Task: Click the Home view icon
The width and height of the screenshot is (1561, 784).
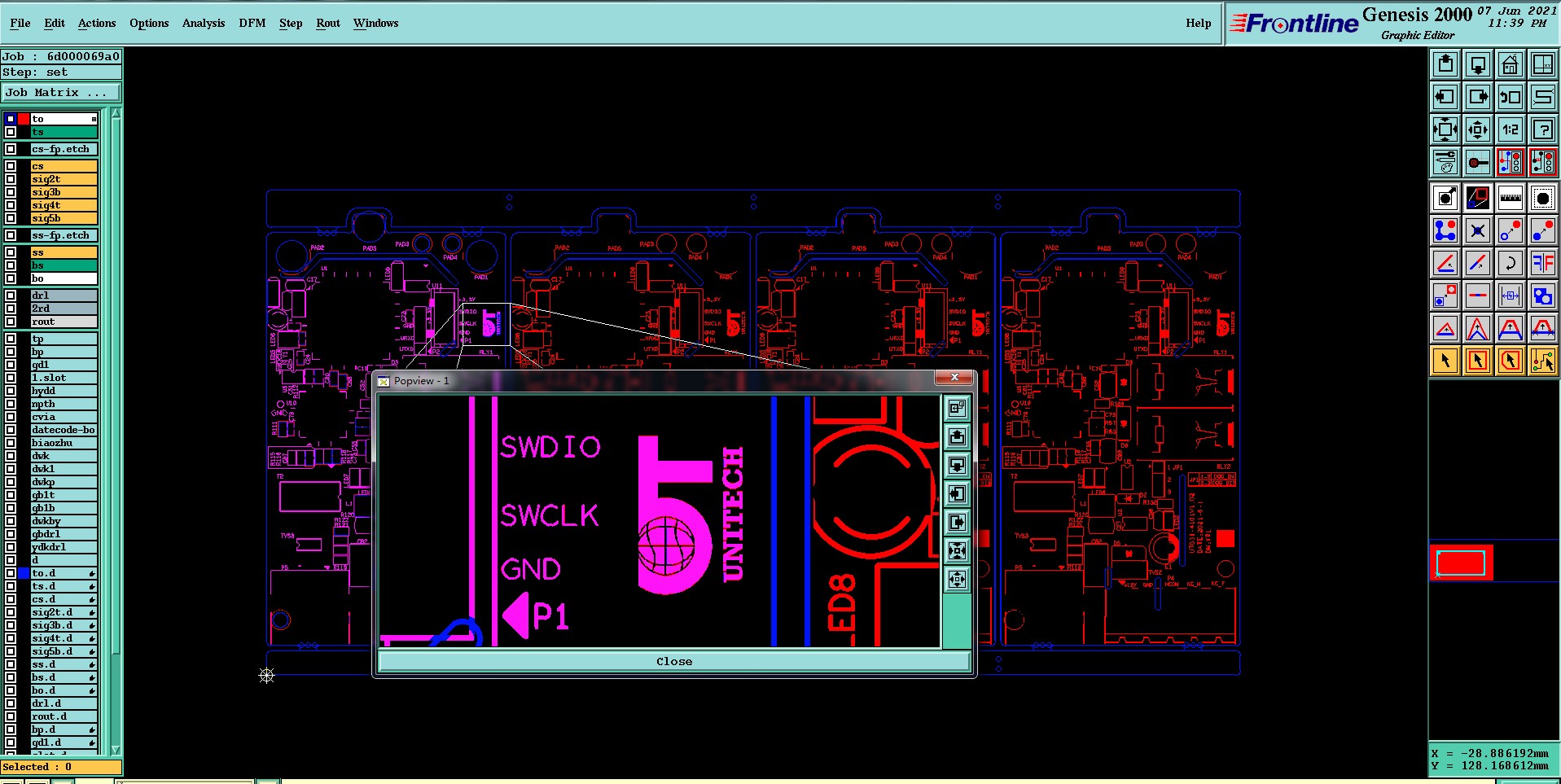Action: tap(1511, 64)
